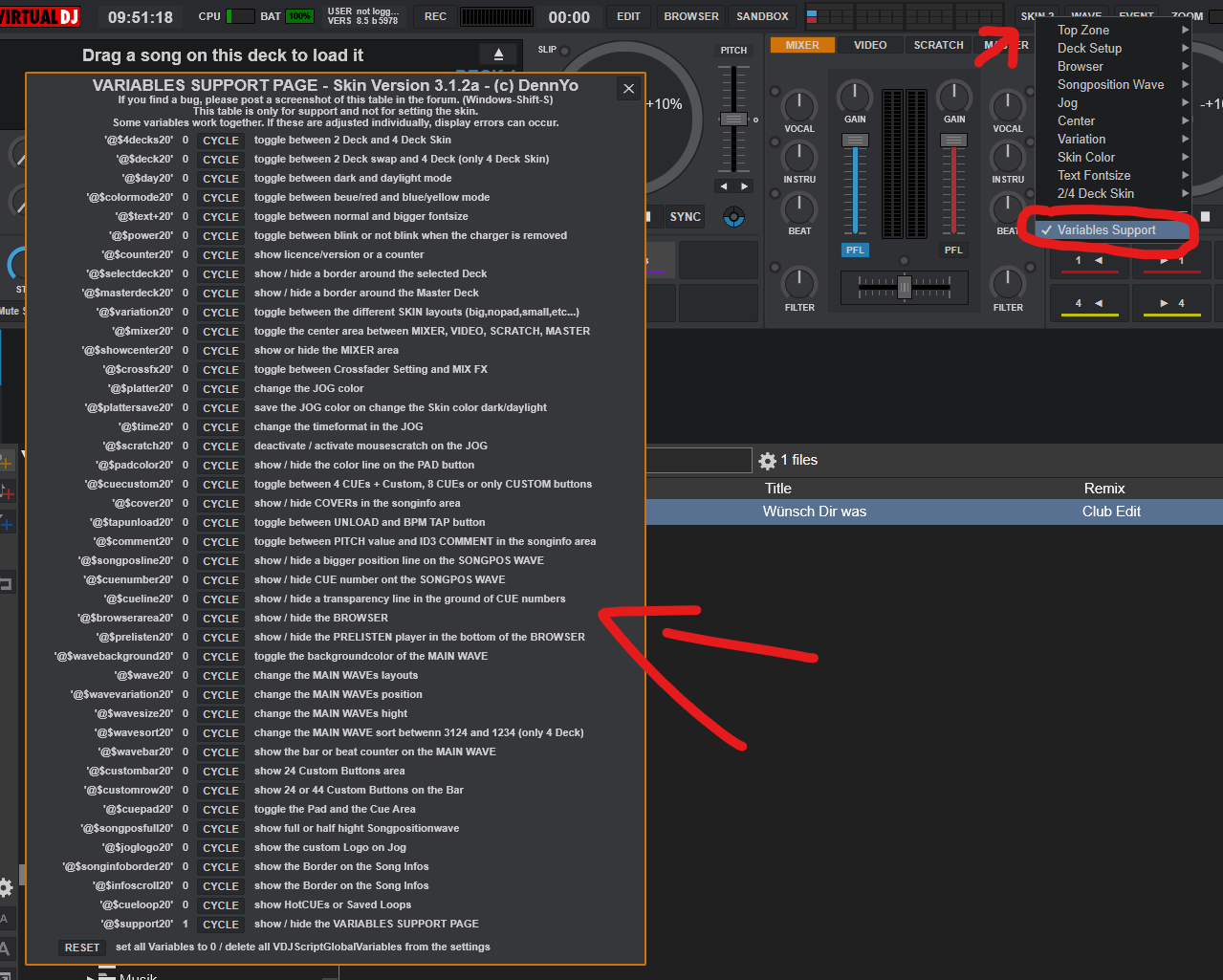The height and width of the screenshot is (980, 1223).
Task: Click the Remix column header
Action: [x=1104, y=489]
